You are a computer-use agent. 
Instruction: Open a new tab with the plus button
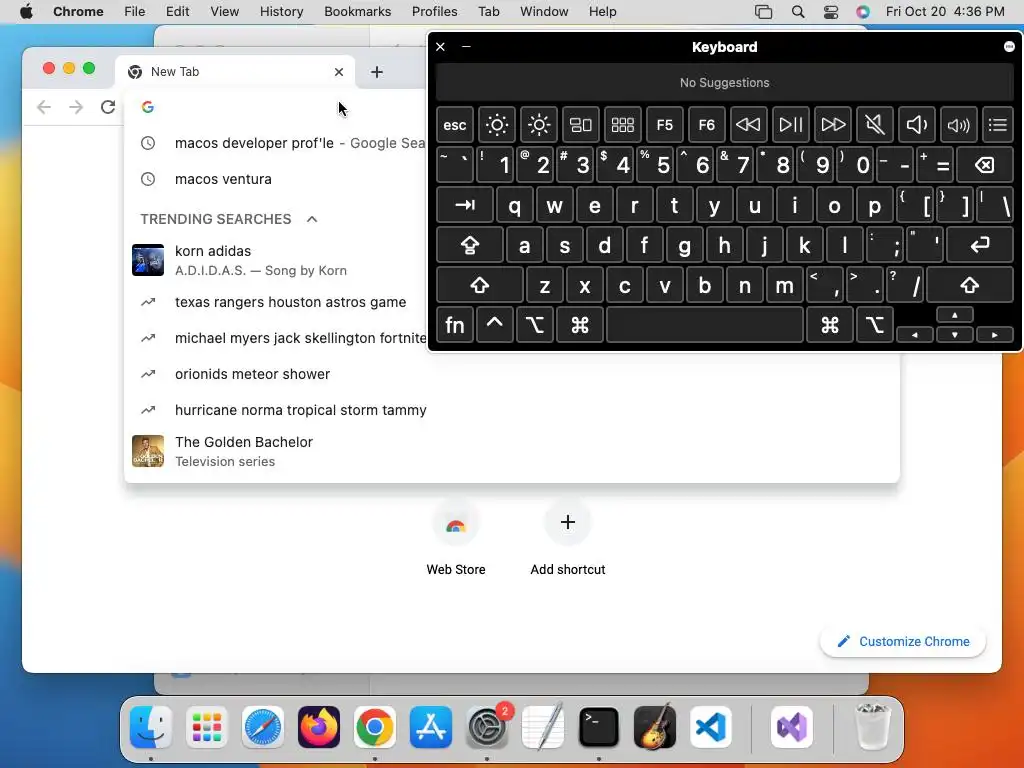coord(377,72)
